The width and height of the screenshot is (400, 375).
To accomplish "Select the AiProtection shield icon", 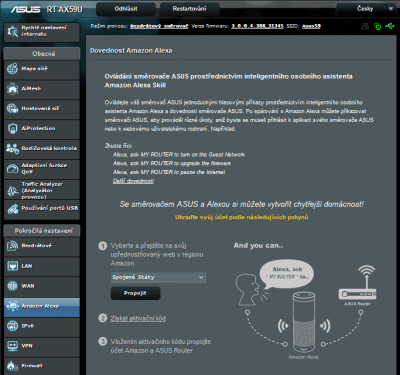I will click(x=12, y=129).
